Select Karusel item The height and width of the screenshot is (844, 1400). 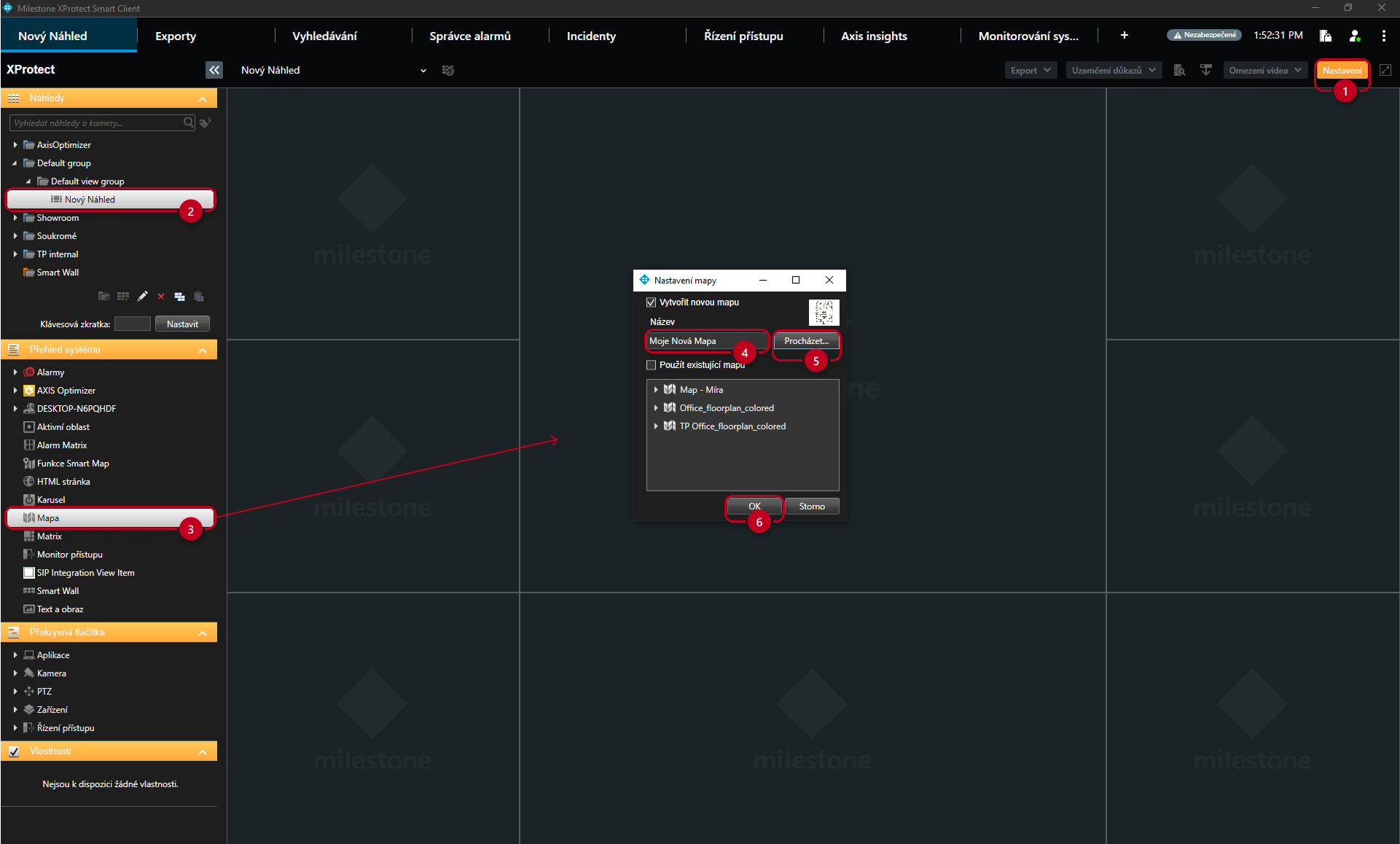(50, 500)
